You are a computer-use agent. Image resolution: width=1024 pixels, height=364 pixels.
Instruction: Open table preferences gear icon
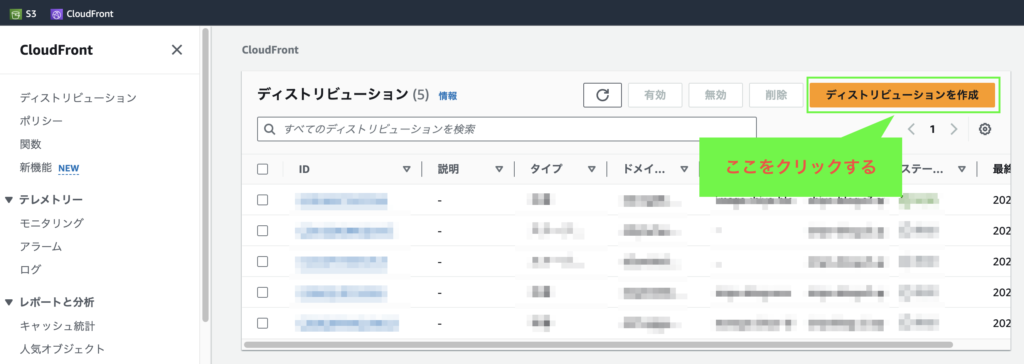(x=985, y=129)
